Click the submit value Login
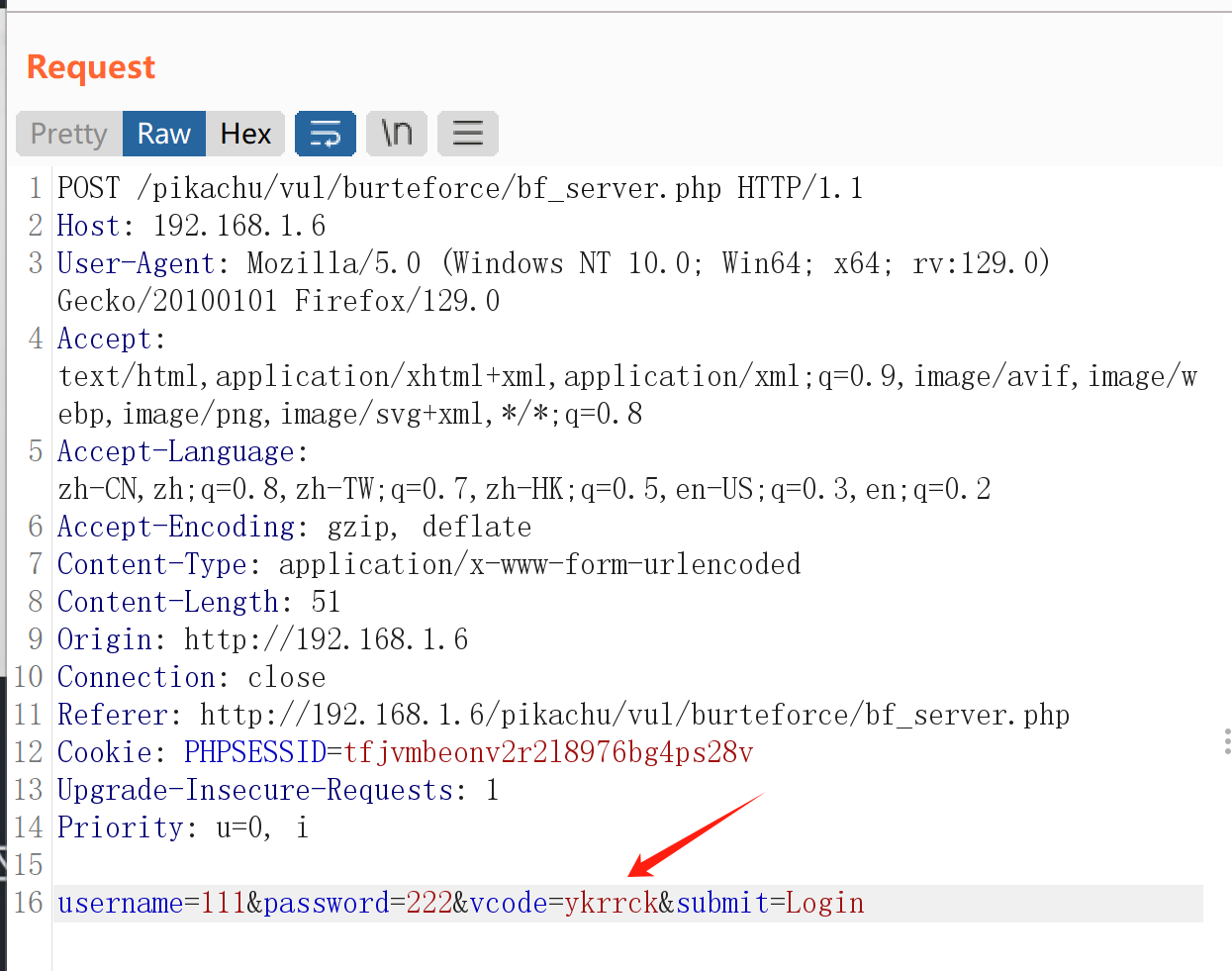The height and width of the screenshot is (971, 1232). pos(824,903)
